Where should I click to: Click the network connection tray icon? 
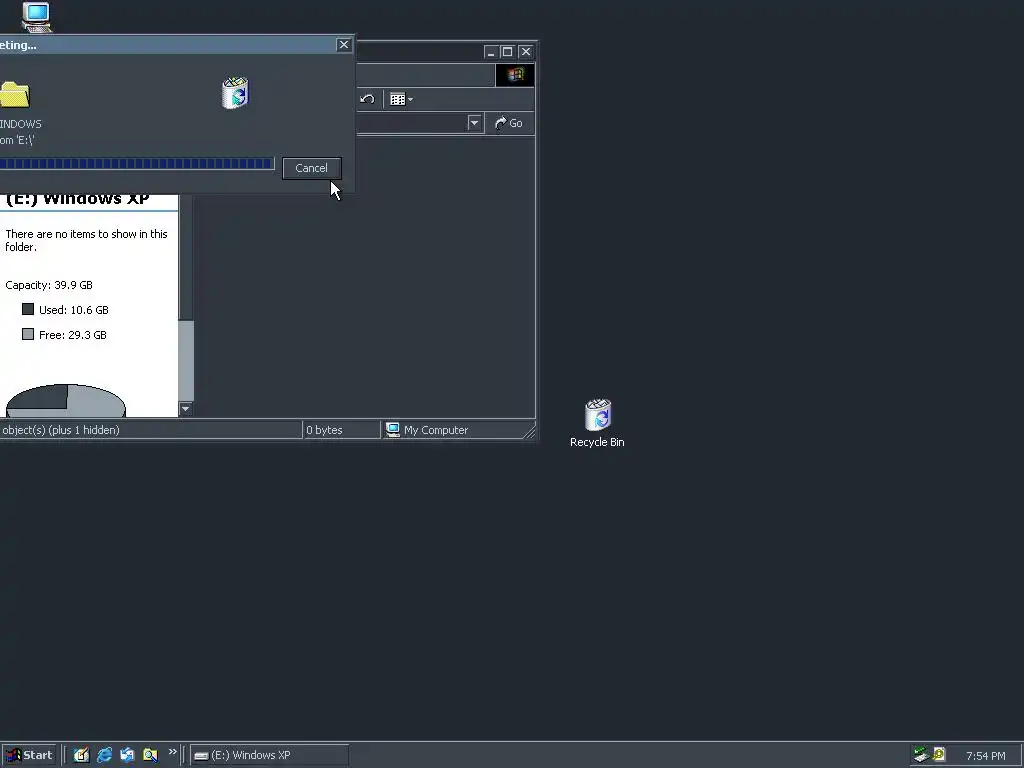click(921, 755)
